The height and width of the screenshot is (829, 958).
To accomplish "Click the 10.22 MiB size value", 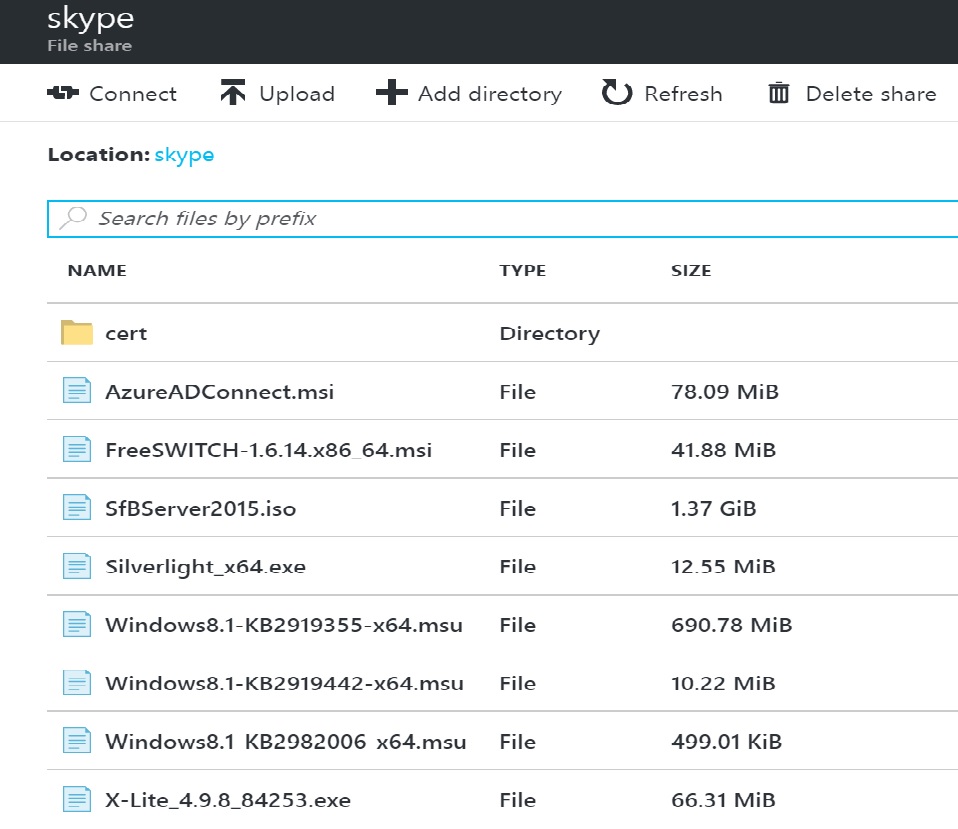I will 723,683.
